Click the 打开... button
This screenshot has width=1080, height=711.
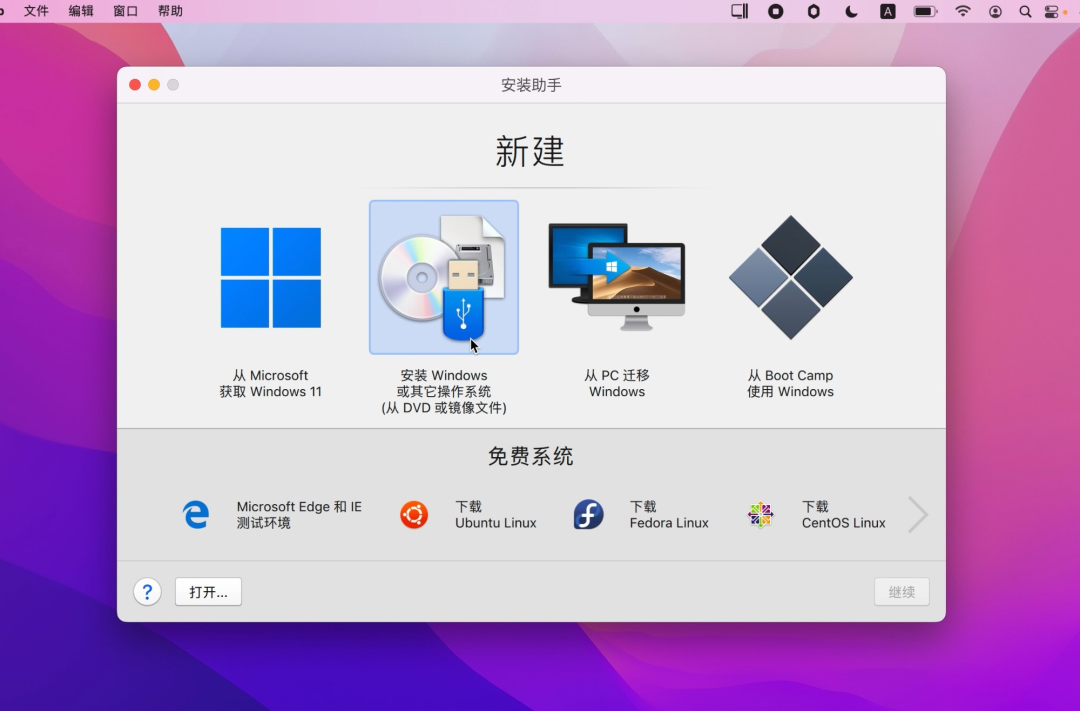click(207, 592)
